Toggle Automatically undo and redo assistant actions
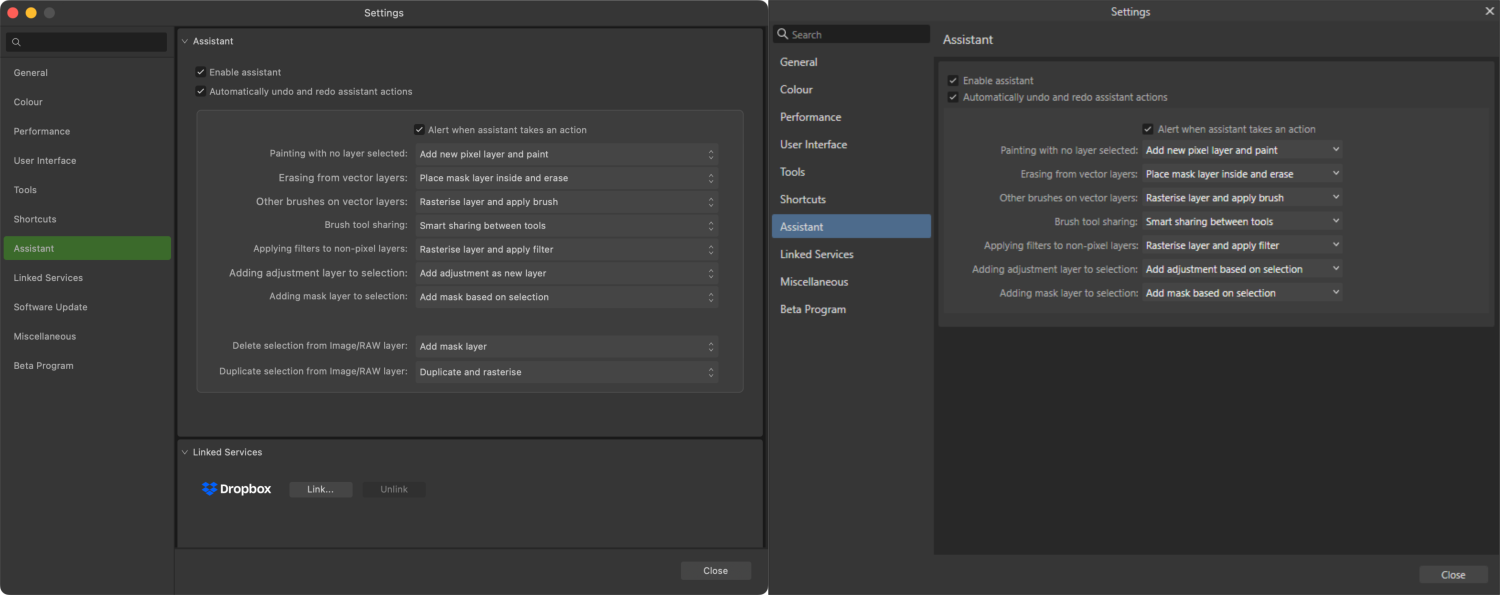 click(200, 91)
